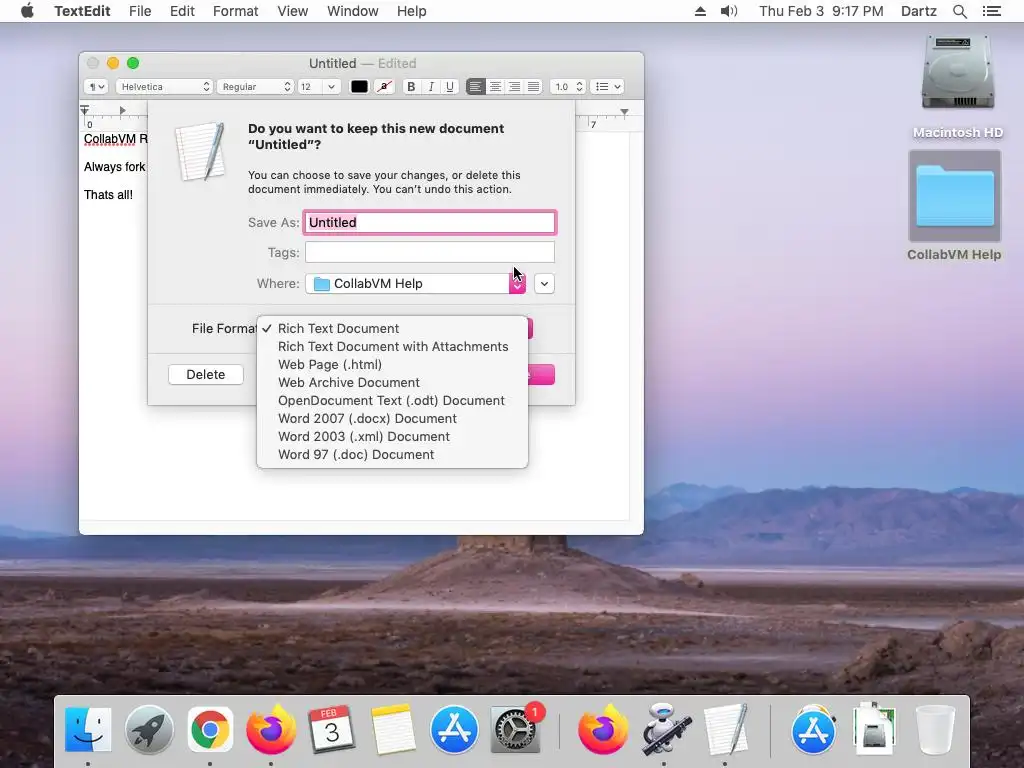This screenshot has width=1024, height=768.
Task: Toggle underline formatting in the toolbar
Action: (x=449, y=87)
